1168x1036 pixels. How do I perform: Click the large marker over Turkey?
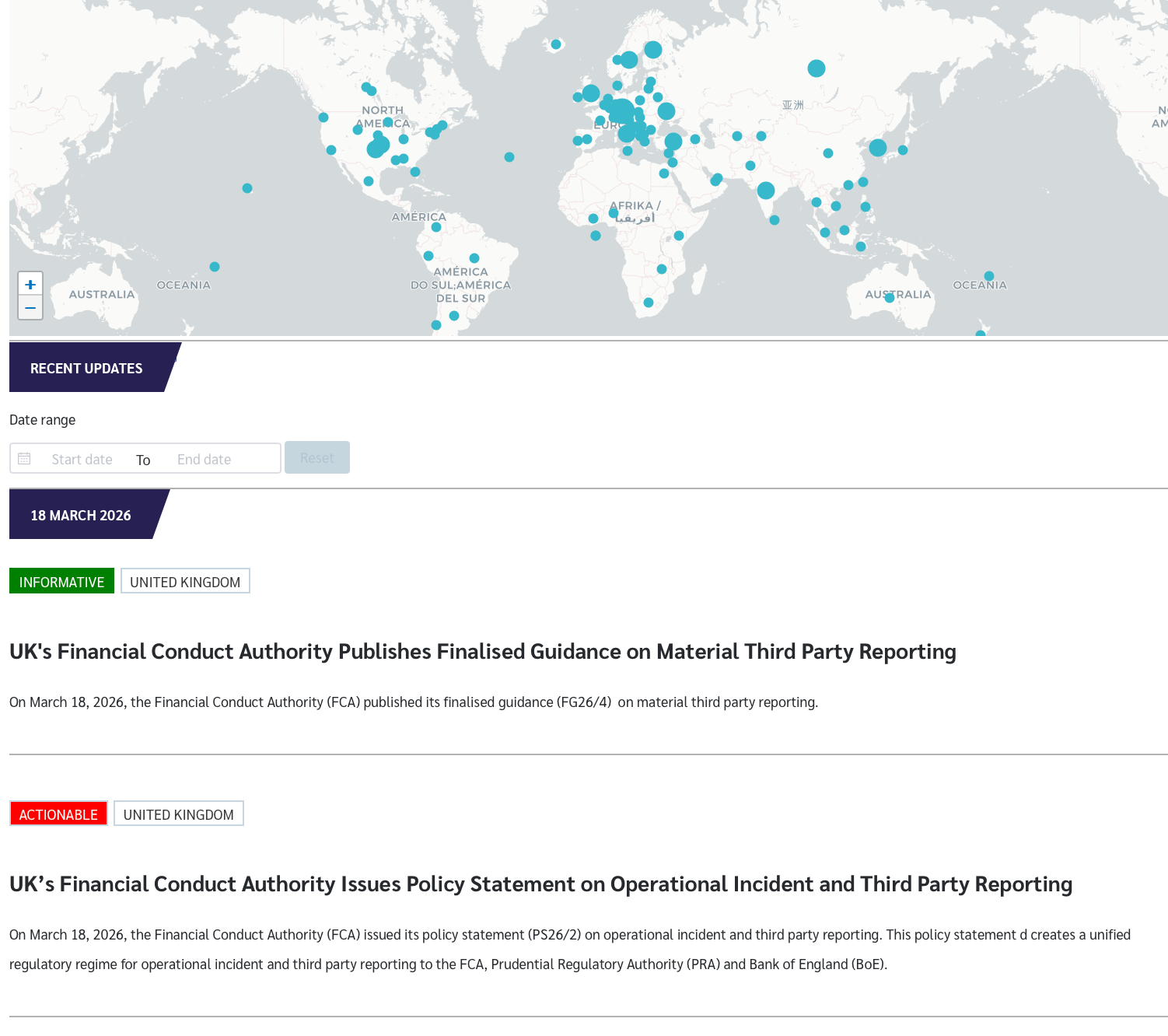click(673, 141)
